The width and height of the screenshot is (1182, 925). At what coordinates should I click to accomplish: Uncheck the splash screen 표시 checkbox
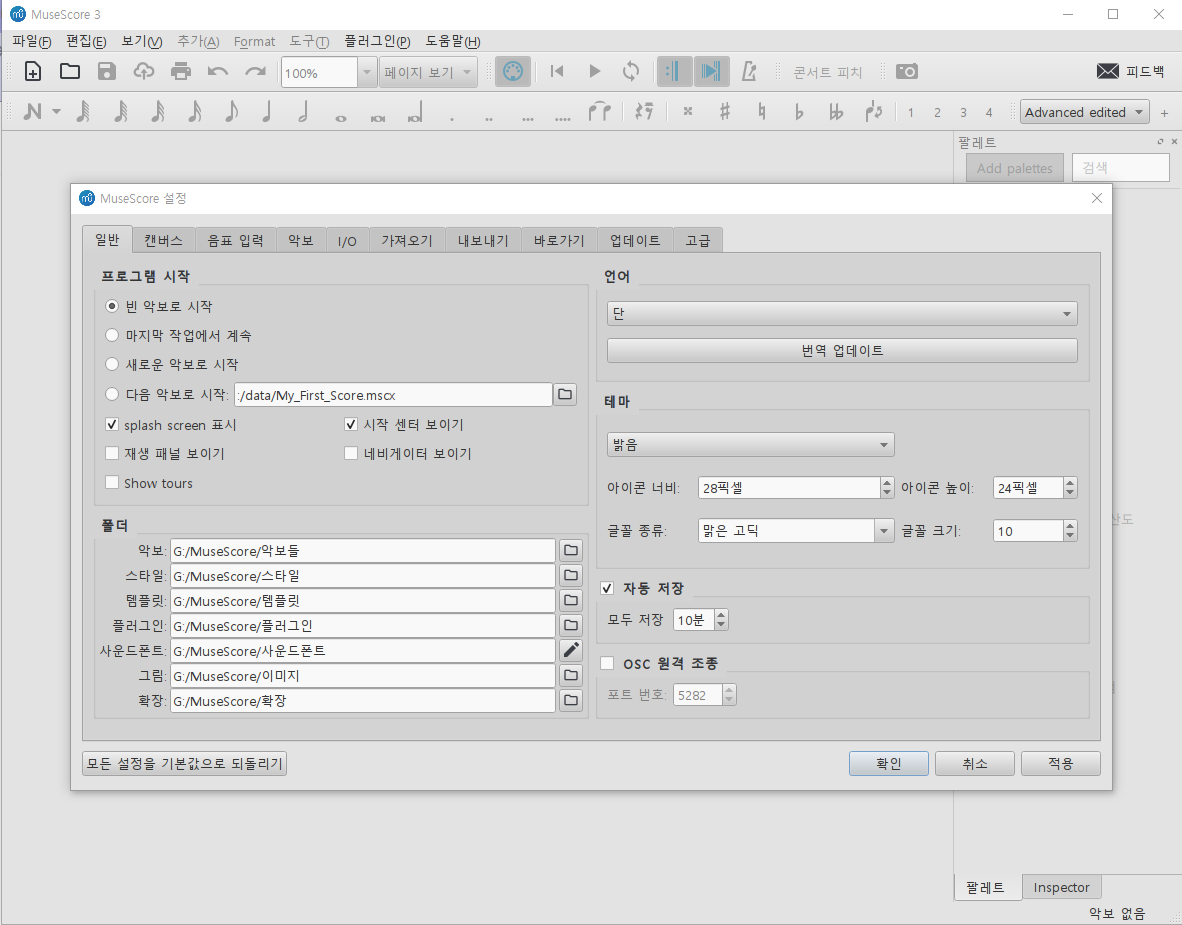(112, 424)
